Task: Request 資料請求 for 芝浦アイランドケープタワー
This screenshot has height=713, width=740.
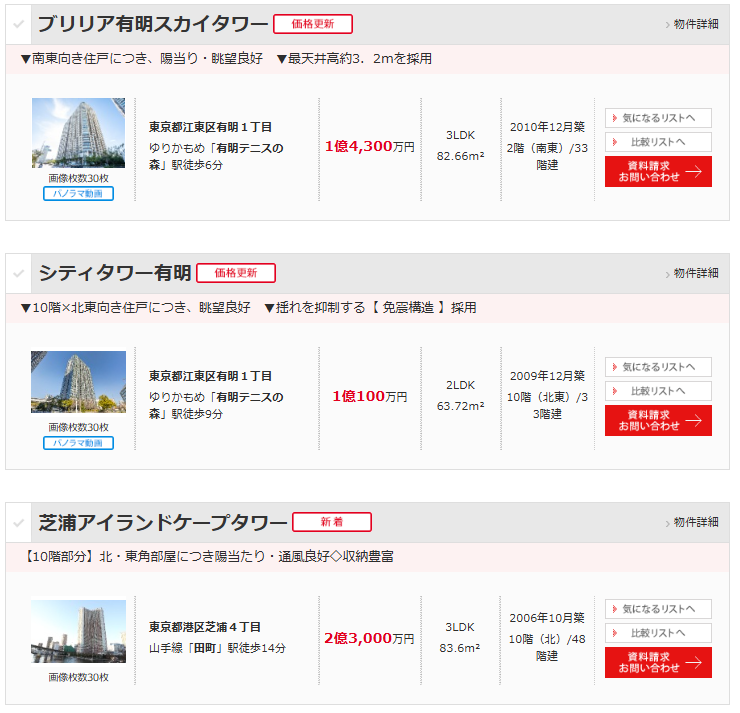Action: pyautogui.click(x=658, y=662)
